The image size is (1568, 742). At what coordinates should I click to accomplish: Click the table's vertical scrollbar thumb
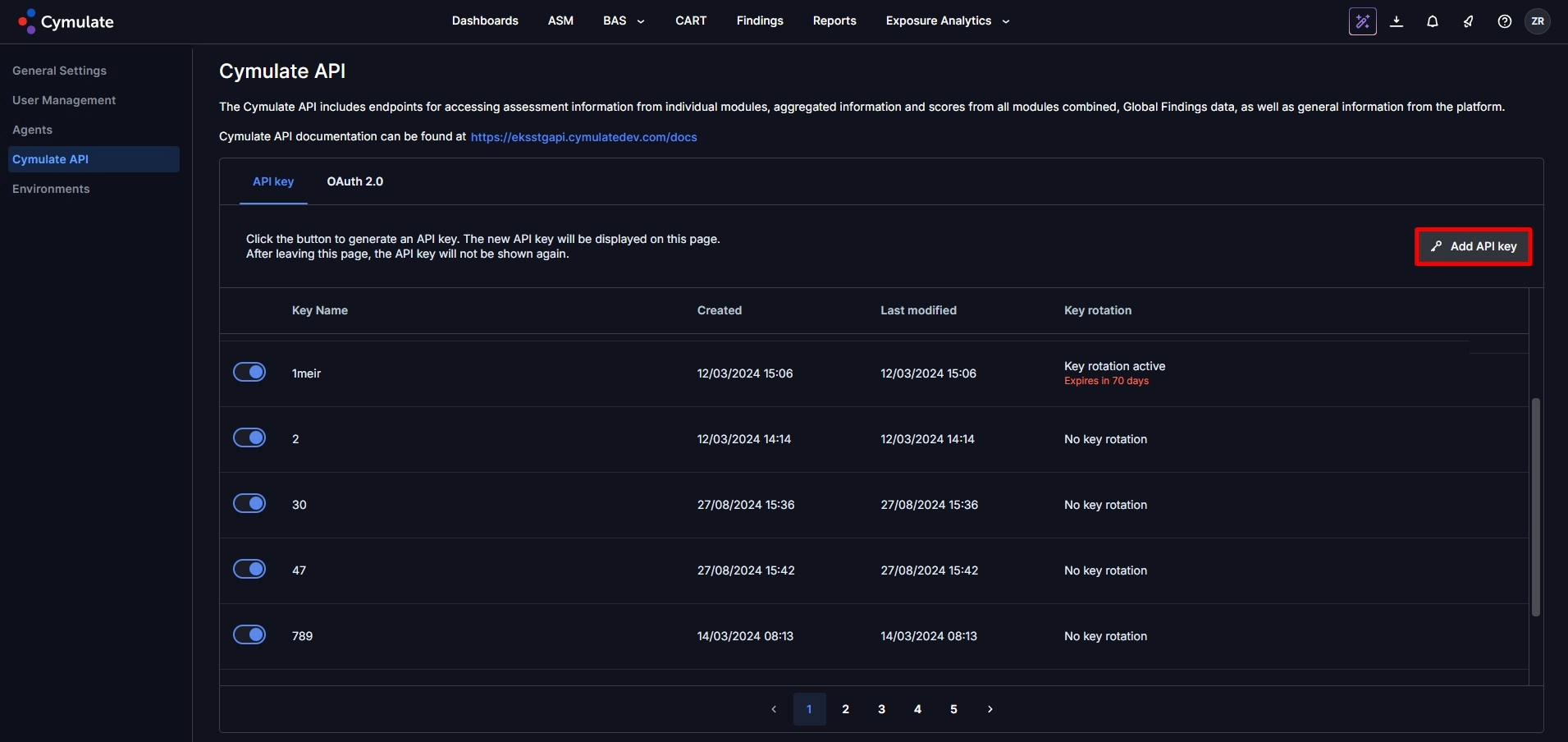(1536, 507)
